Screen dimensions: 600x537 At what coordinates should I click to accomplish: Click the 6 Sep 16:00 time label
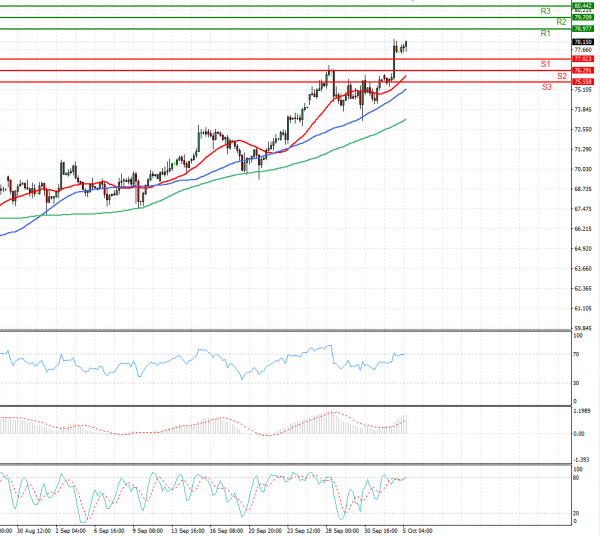109,531
